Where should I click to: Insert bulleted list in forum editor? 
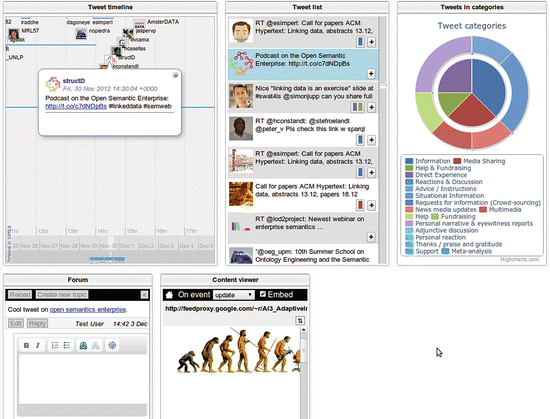click(67, 345)
